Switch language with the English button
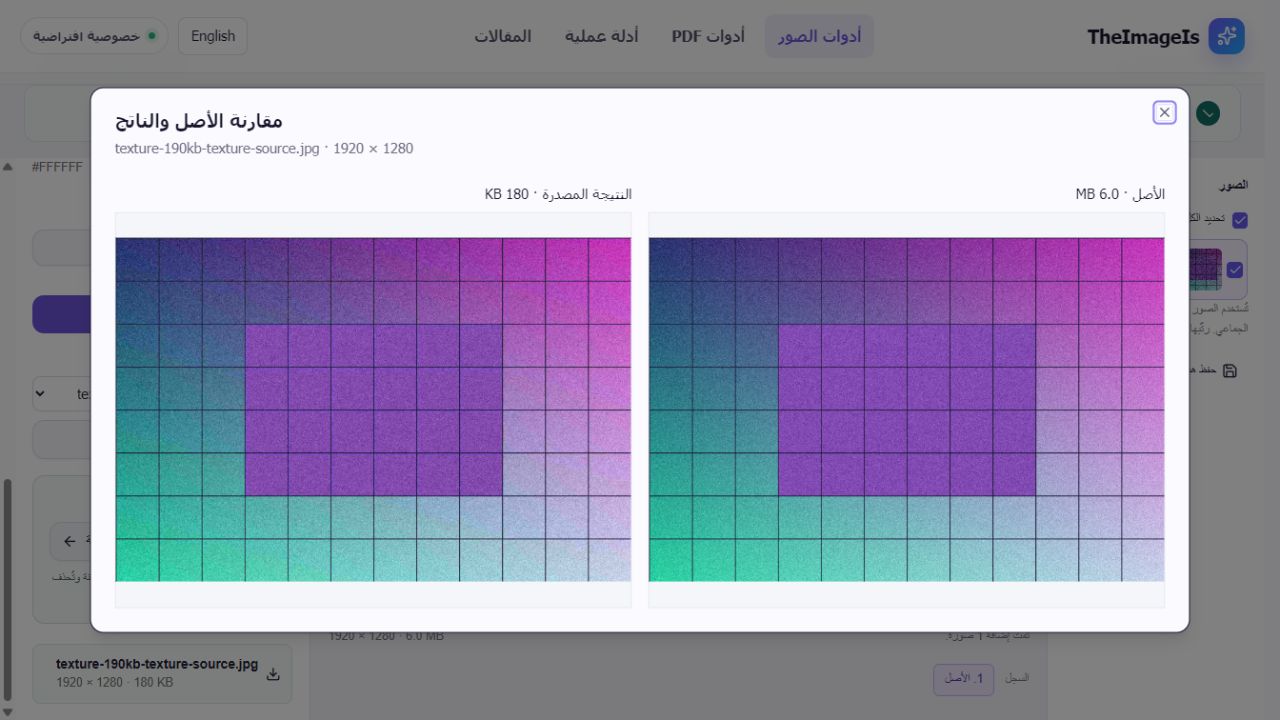Viewport: 1280px width, 720px height. 213,36
